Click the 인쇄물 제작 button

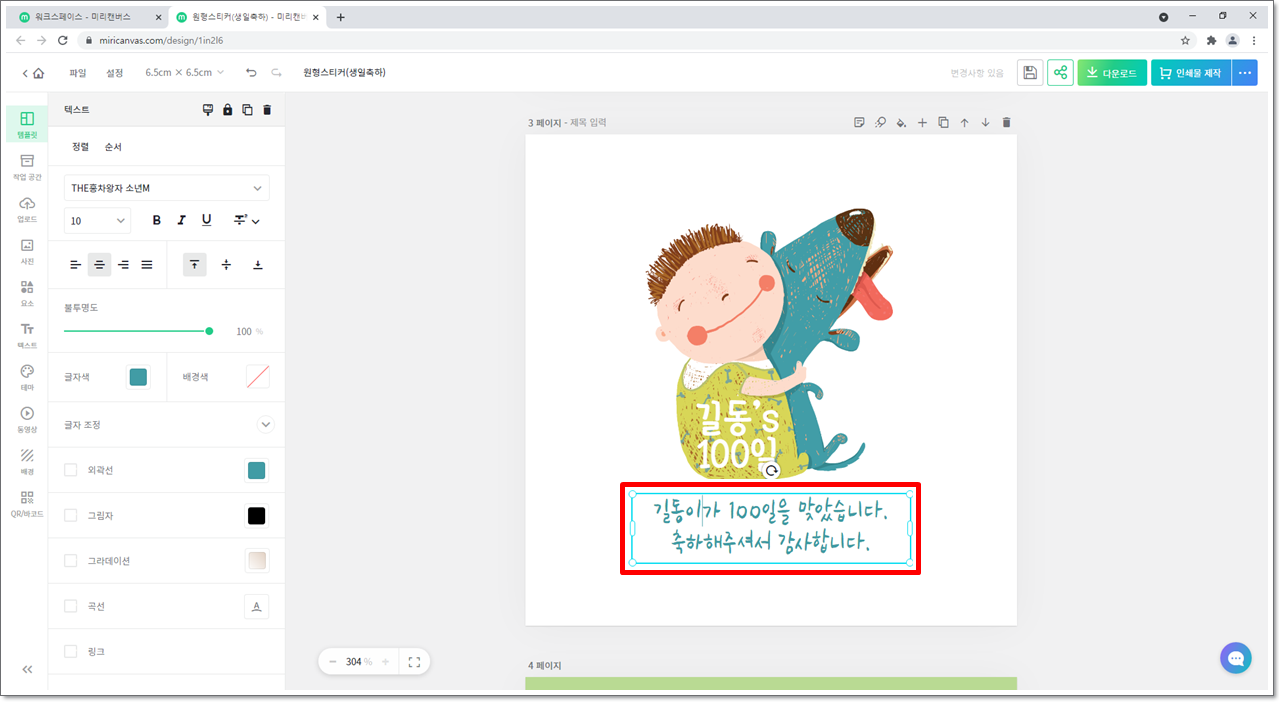point(1191,73)
